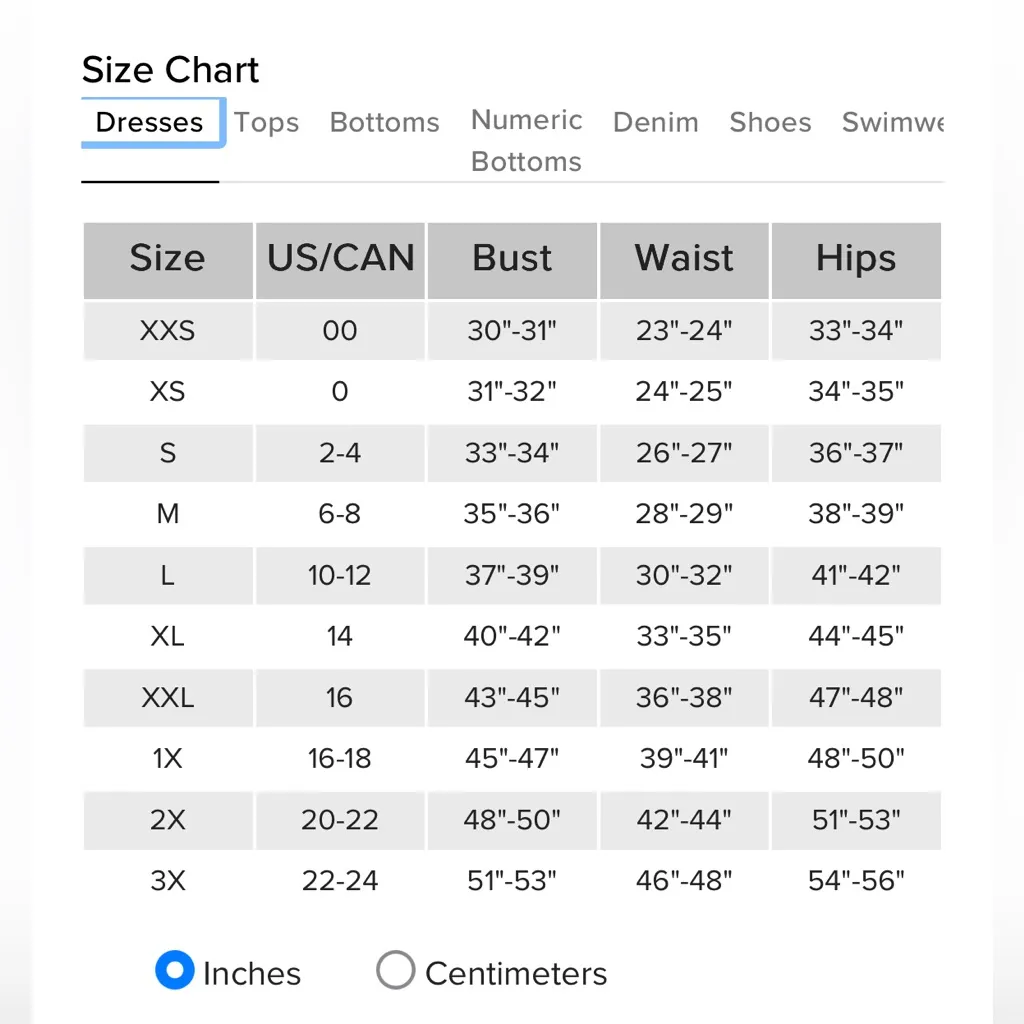The width and height of the screenshot is (1024, 1024).
Task: Switch to the Tops tab
Action: 267,123
